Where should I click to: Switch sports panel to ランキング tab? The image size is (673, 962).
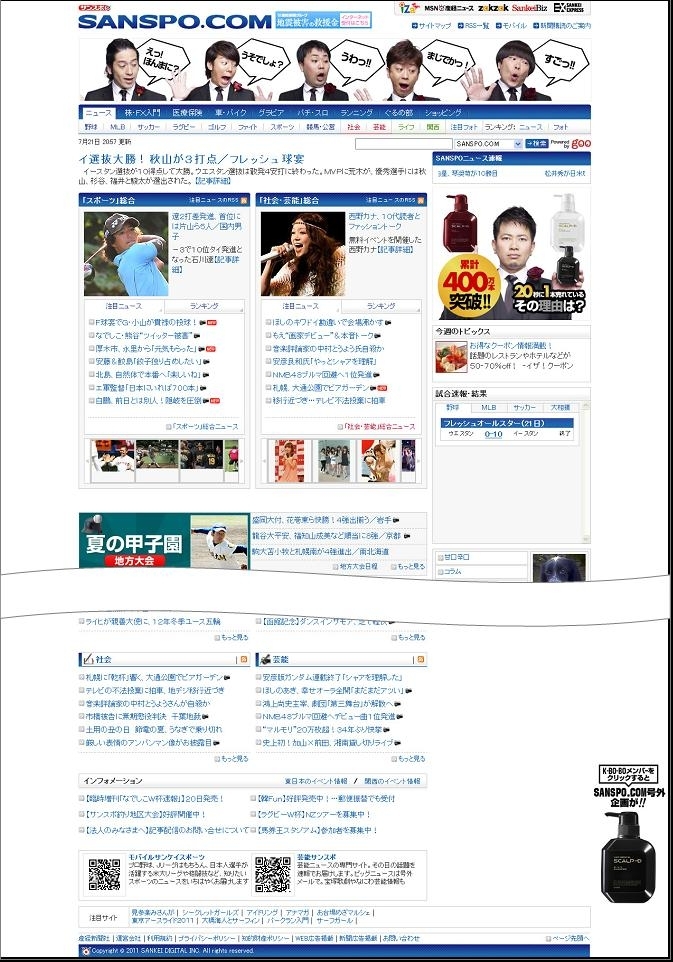click(204, 306)
